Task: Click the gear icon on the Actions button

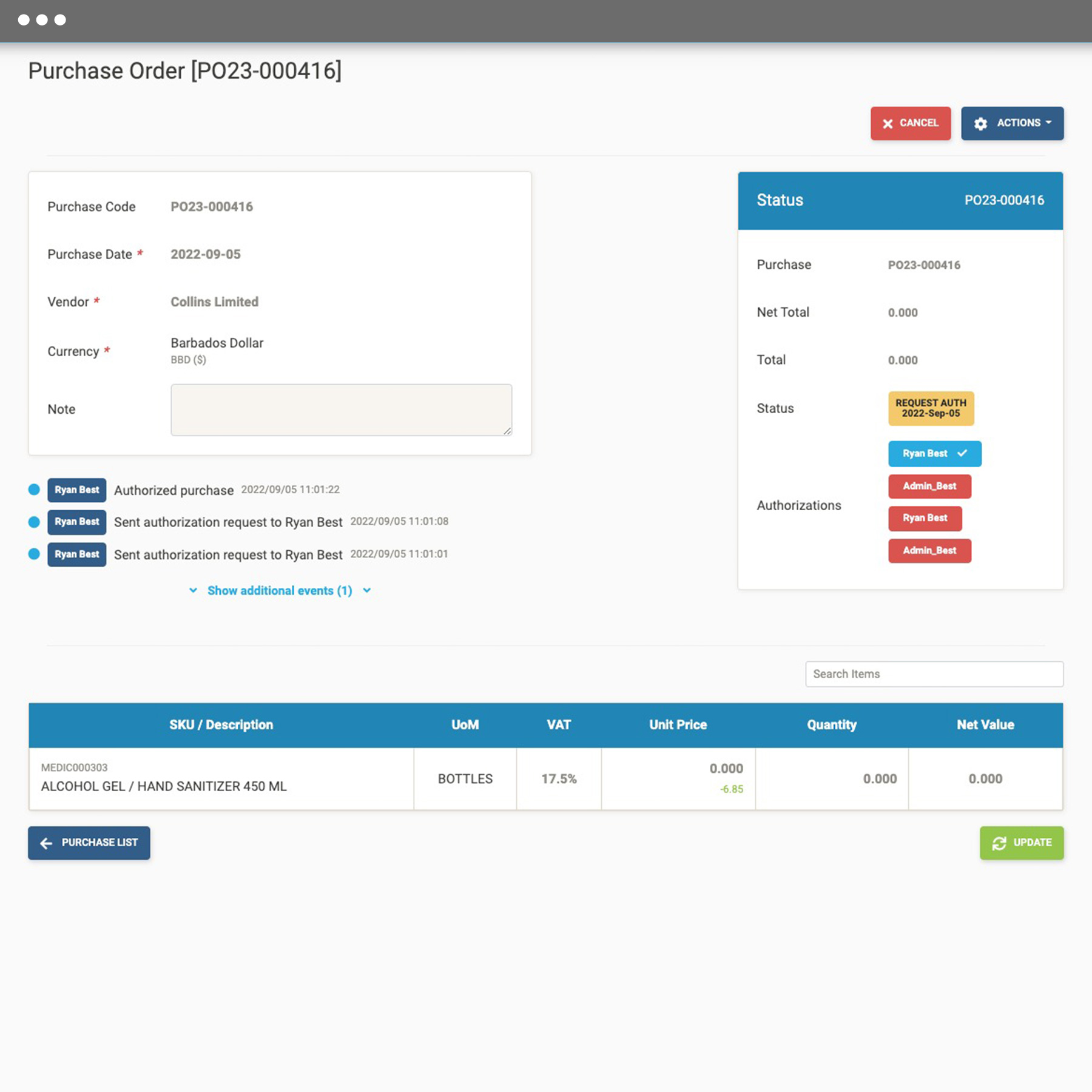Action: tap(982, 123)
